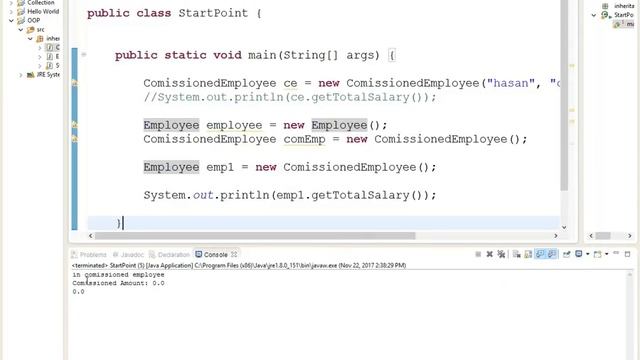
Task: Expand the Collection project
Action: pos(11,3)
